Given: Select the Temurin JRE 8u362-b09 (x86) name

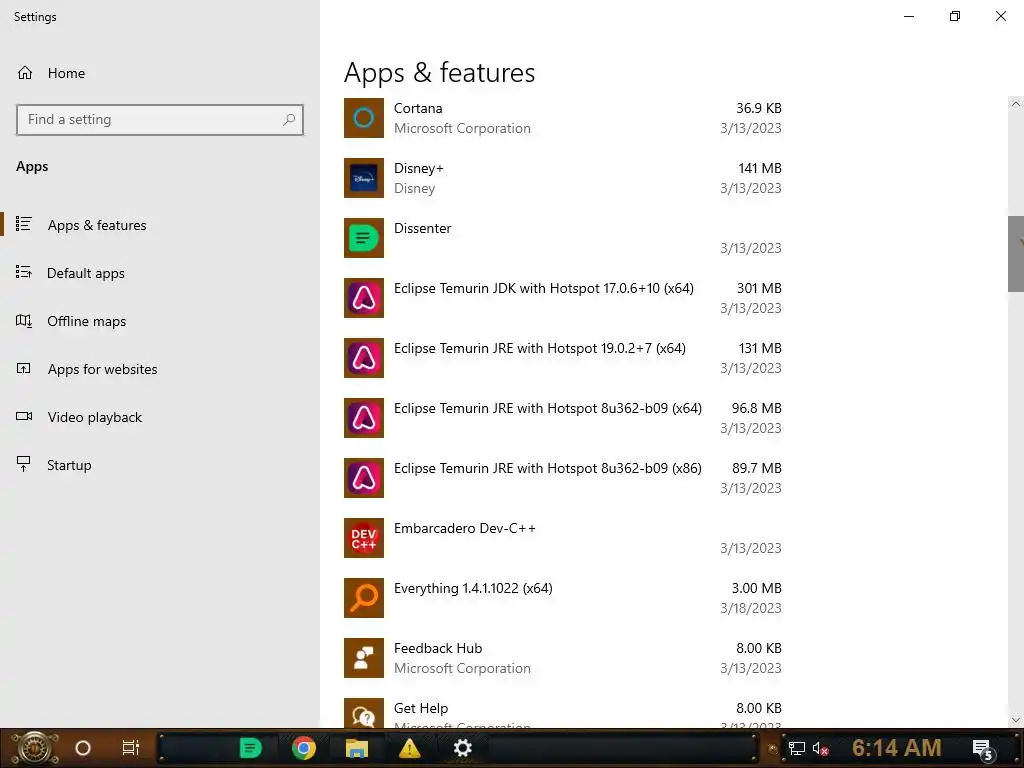Looking at the screenshot, I should coord(548,469).
